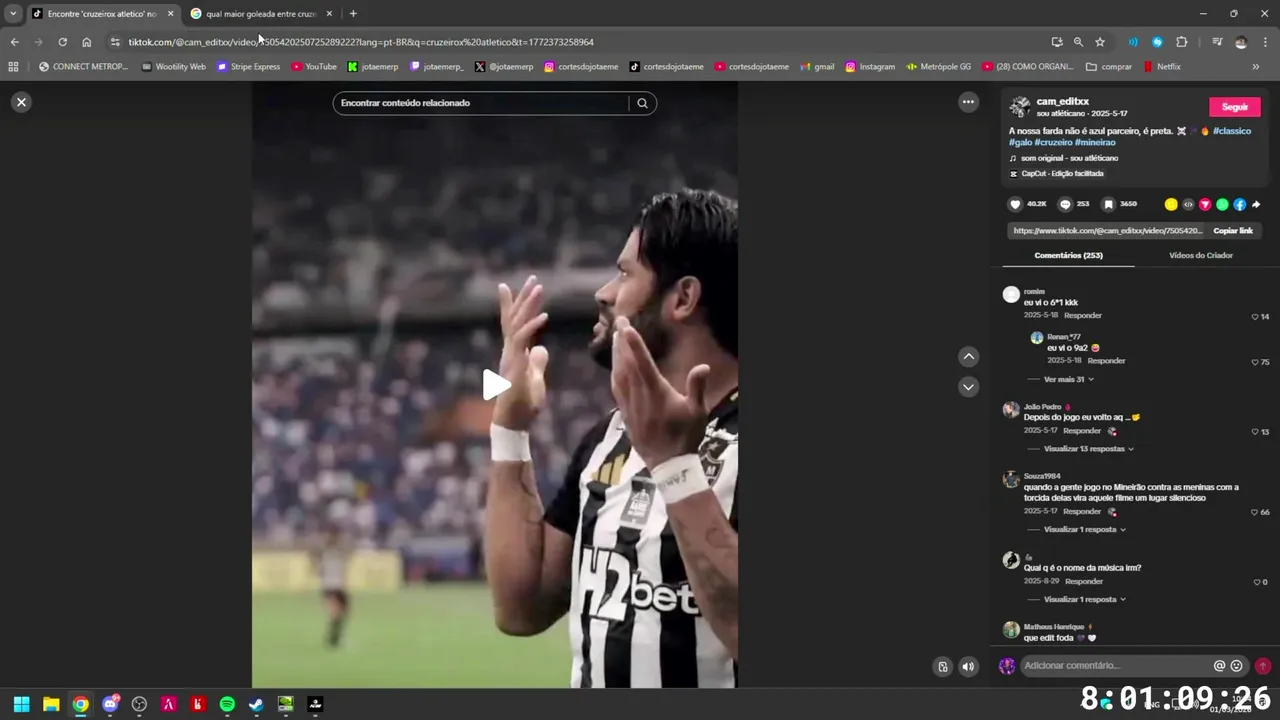Screen dimensions: 1280x720
Task: Like Renan's reply 'eu vi o 9a2'
Action: [1255, 362]
